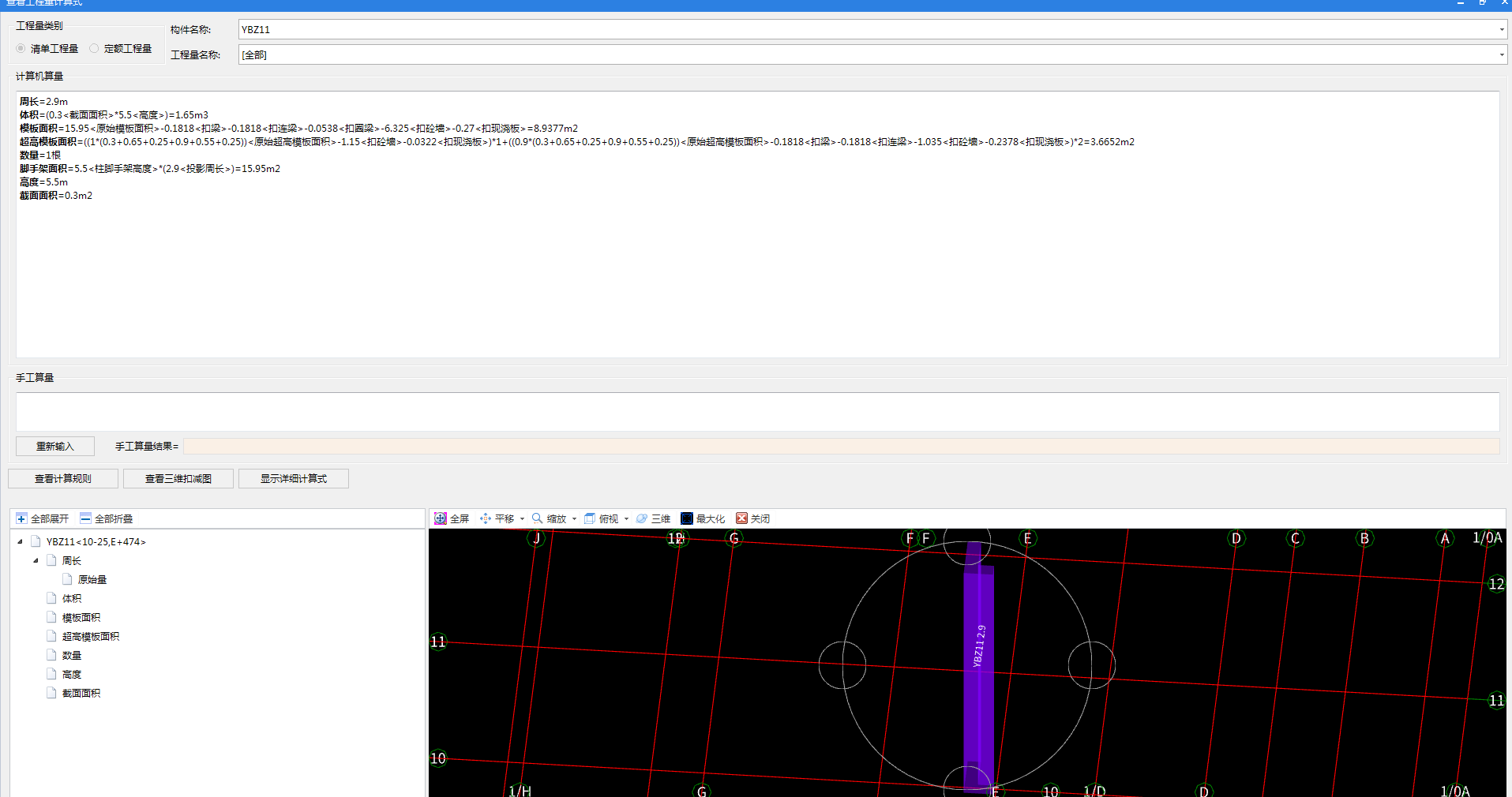Click the 超高模板面积 formula line
This screenshot has height=797, width=1512.
point(576,142)
